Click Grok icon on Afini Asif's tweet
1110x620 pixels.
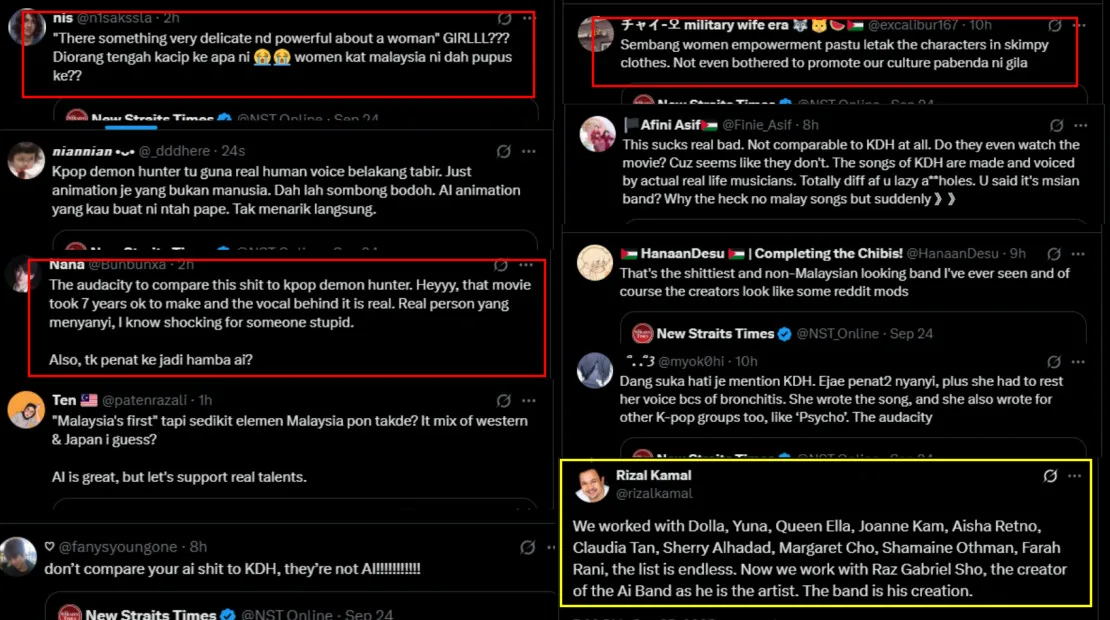[1056, 125]
